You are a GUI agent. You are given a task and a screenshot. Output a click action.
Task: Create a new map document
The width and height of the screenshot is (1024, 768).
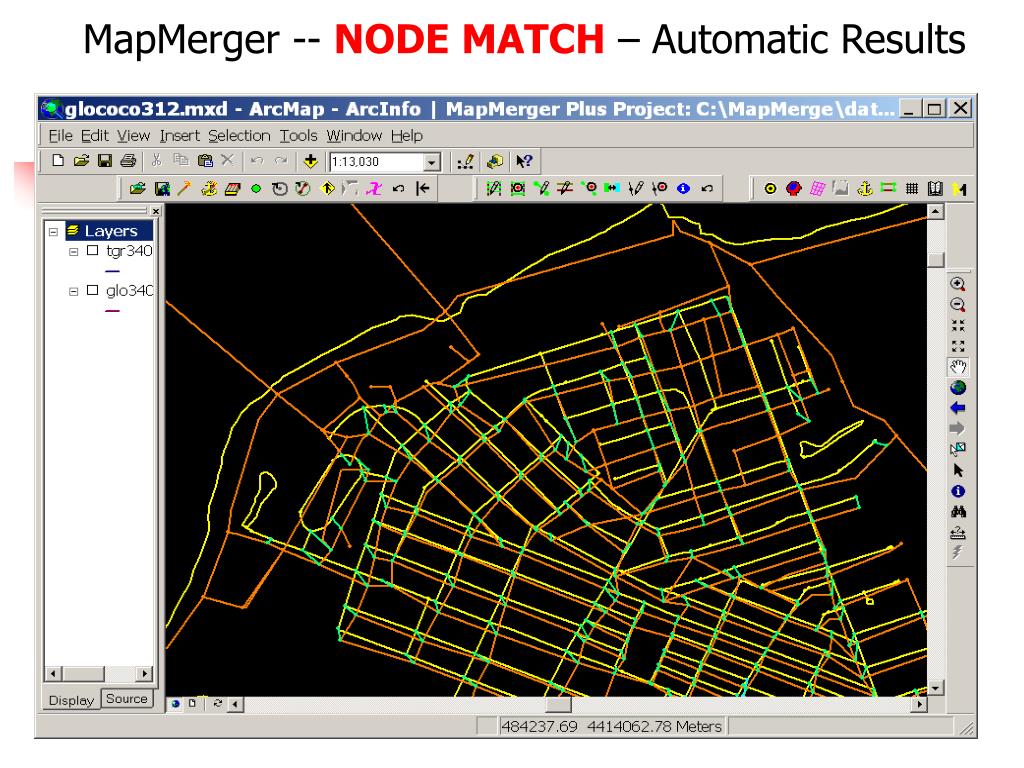click(58, 161)
